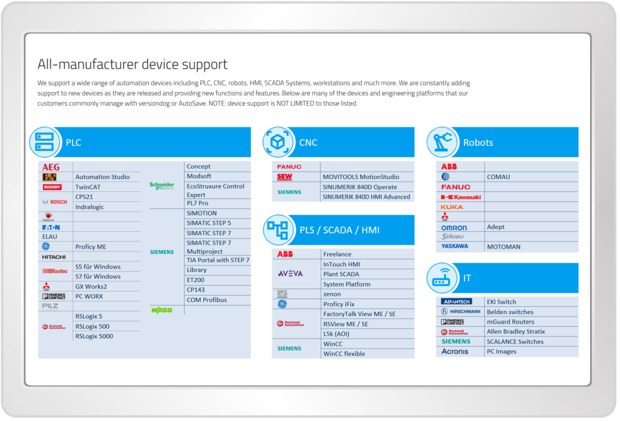
Task: Click the PLS / SCADA / HMI network icon
Action: click(278, 230)
